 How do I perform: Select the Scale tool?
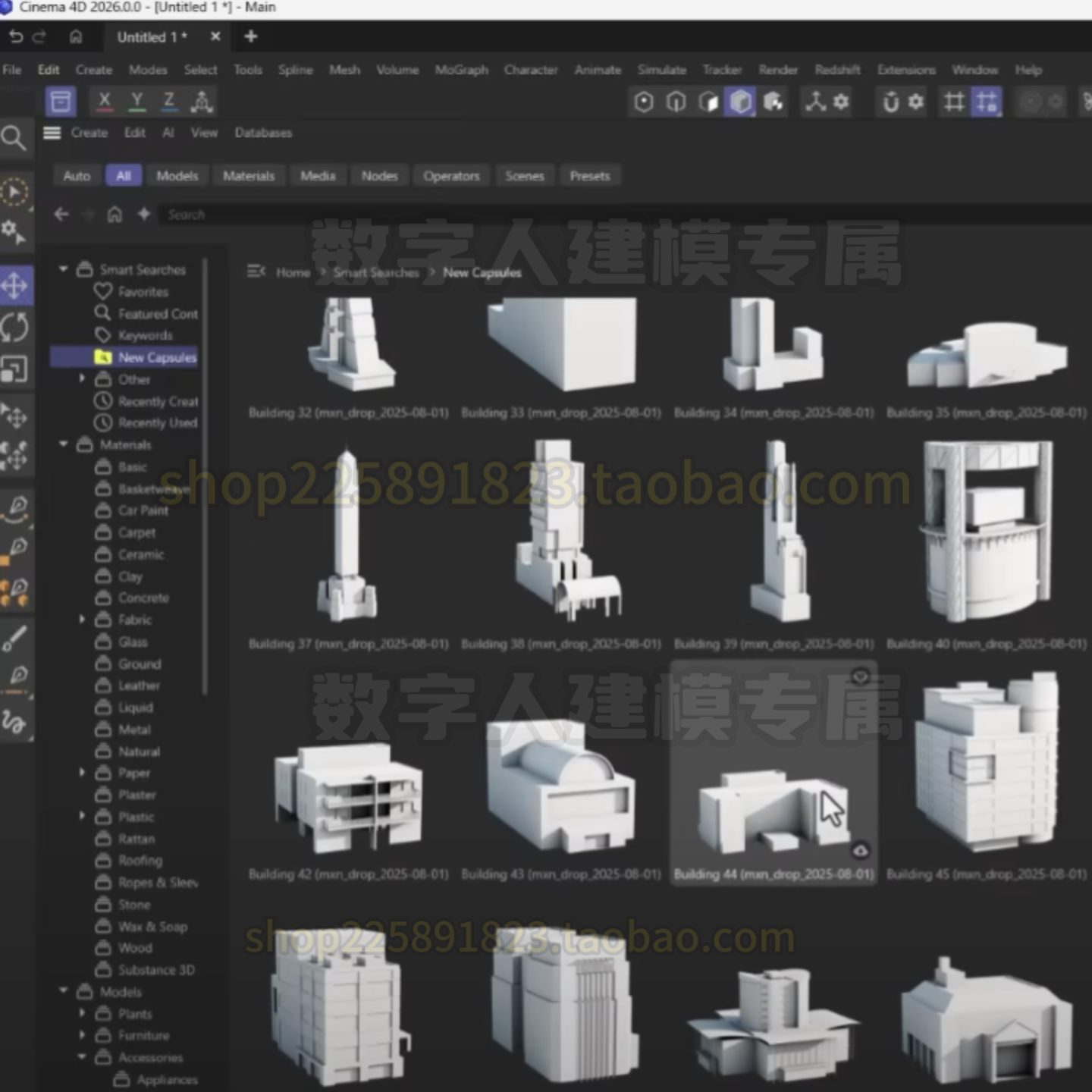tap(15, 369)
